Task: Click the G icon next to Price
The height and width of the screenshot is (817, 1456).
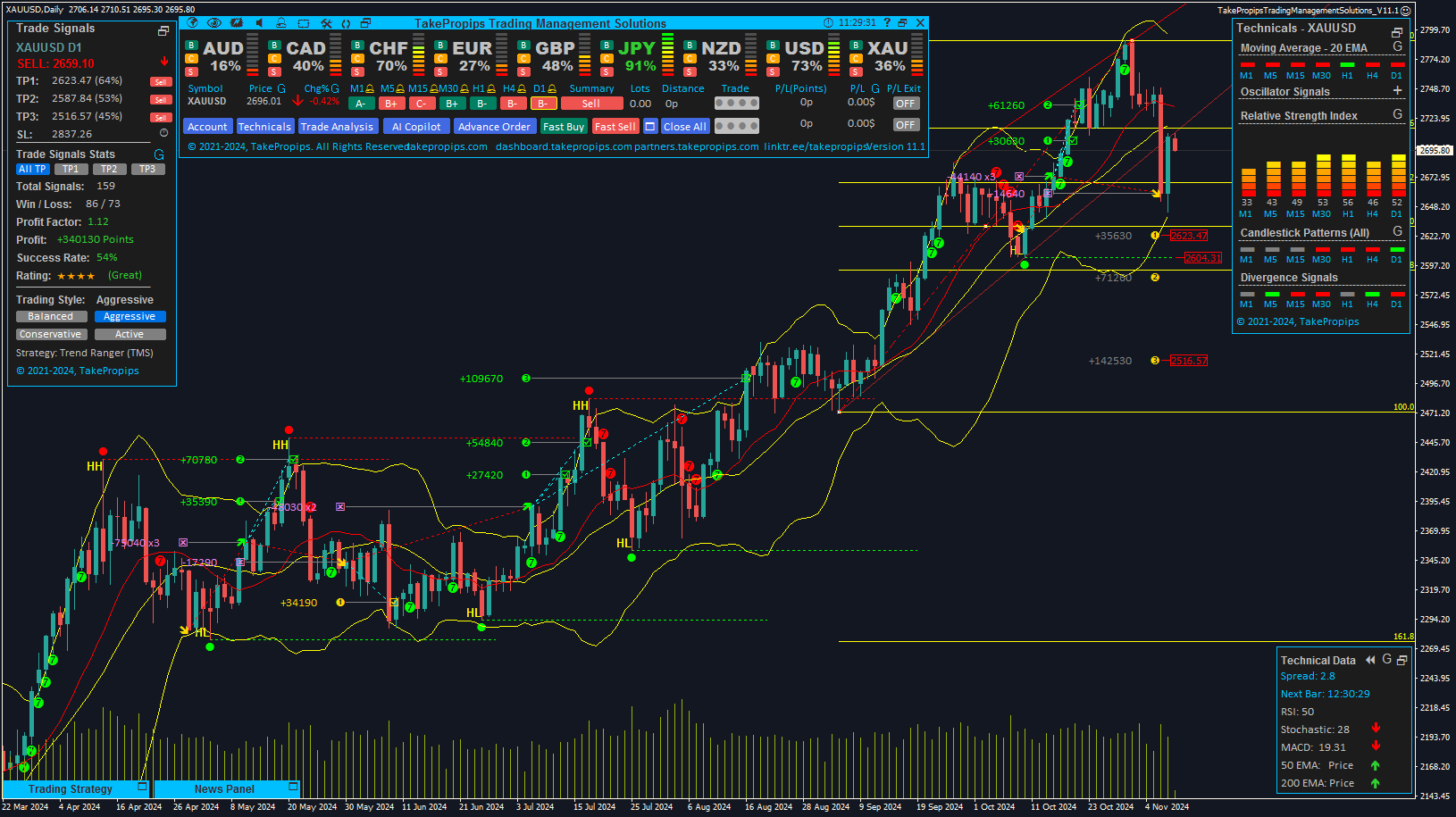Action: [281, 88]
